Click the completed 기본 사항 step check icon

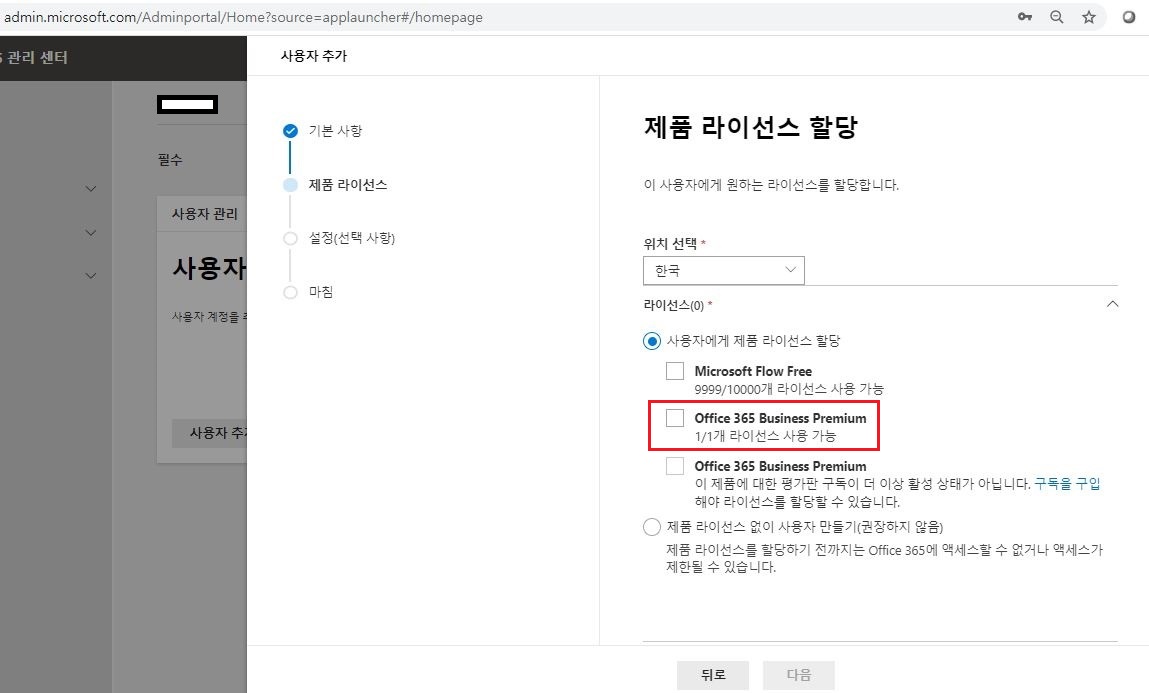[290, 131]
